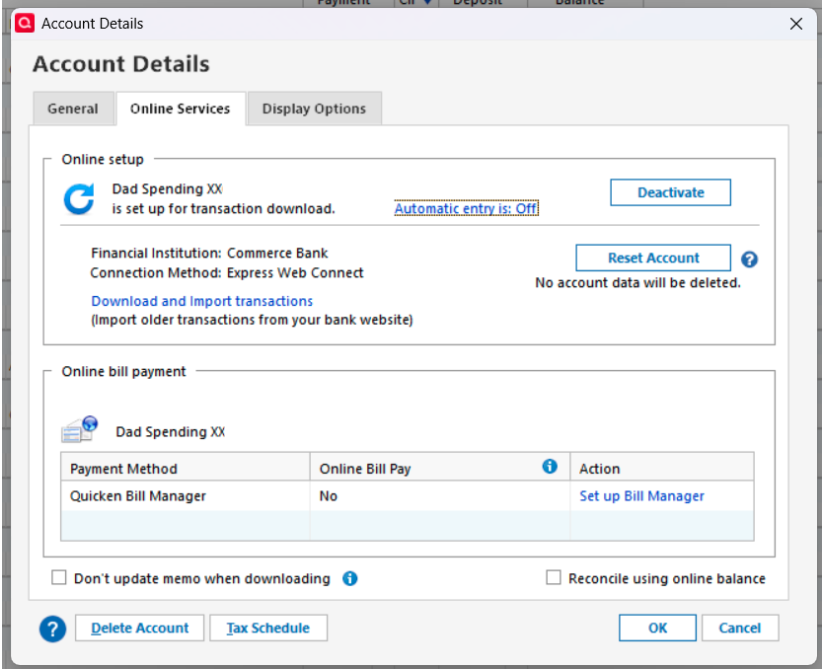
Task: Click the Set up Bill Manager link
Action: click(x=641, y=496)
